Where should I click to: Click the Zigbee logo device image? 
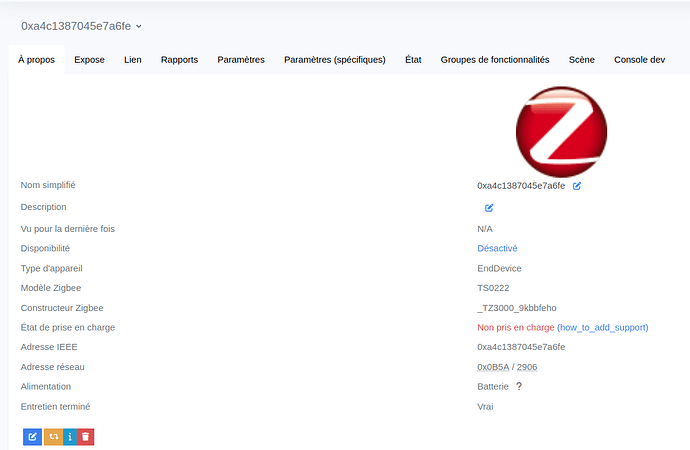562,132
